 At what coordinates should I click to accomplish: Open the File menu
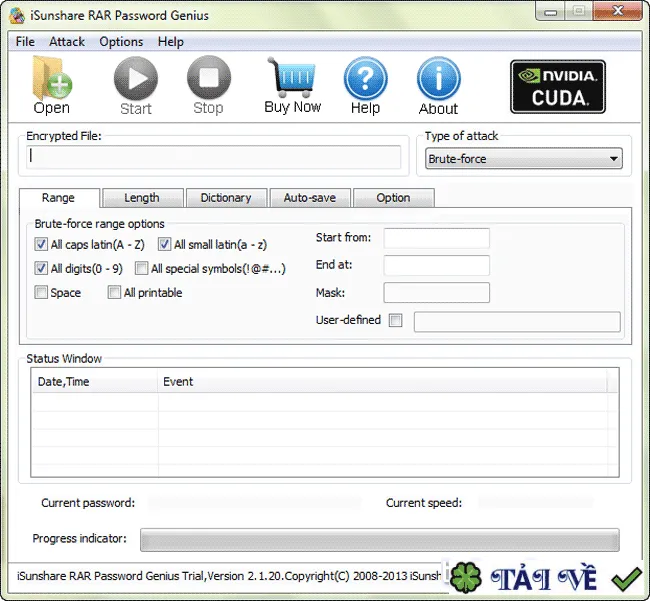pyautogui.click(x=25, y=41)
